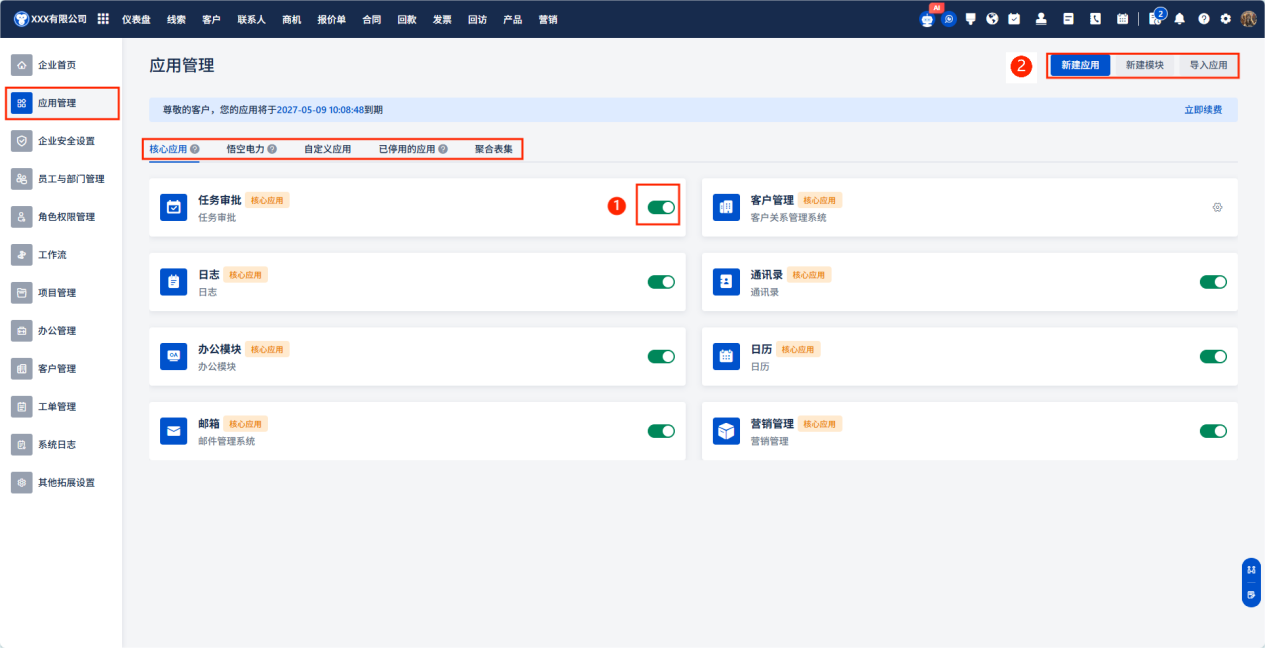The height and width of the screenshot is (648, 1265).
Task: Click the 导入应用 button
Action: [x=1208, y=65]
